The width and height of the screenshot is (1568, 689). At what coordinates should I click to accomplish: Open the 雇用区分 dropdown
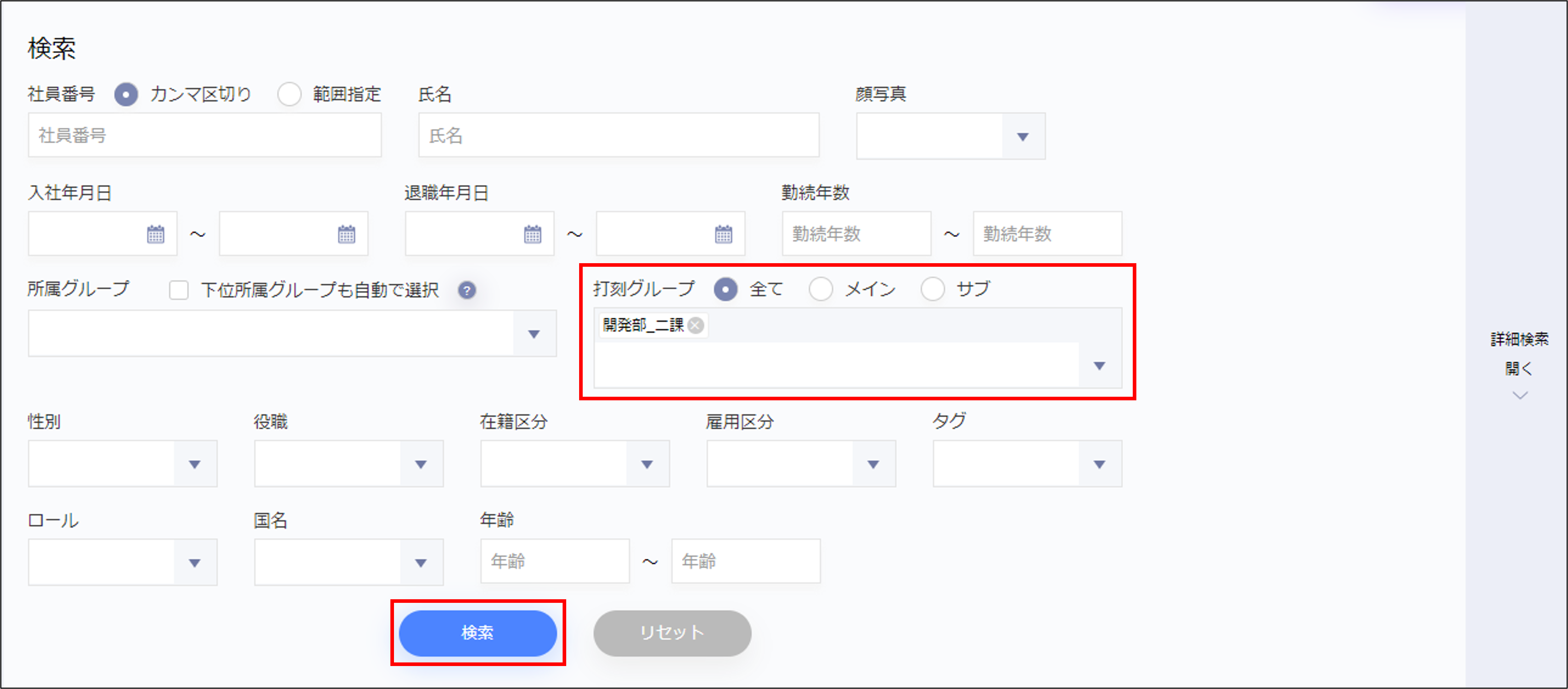coord(873,464)
